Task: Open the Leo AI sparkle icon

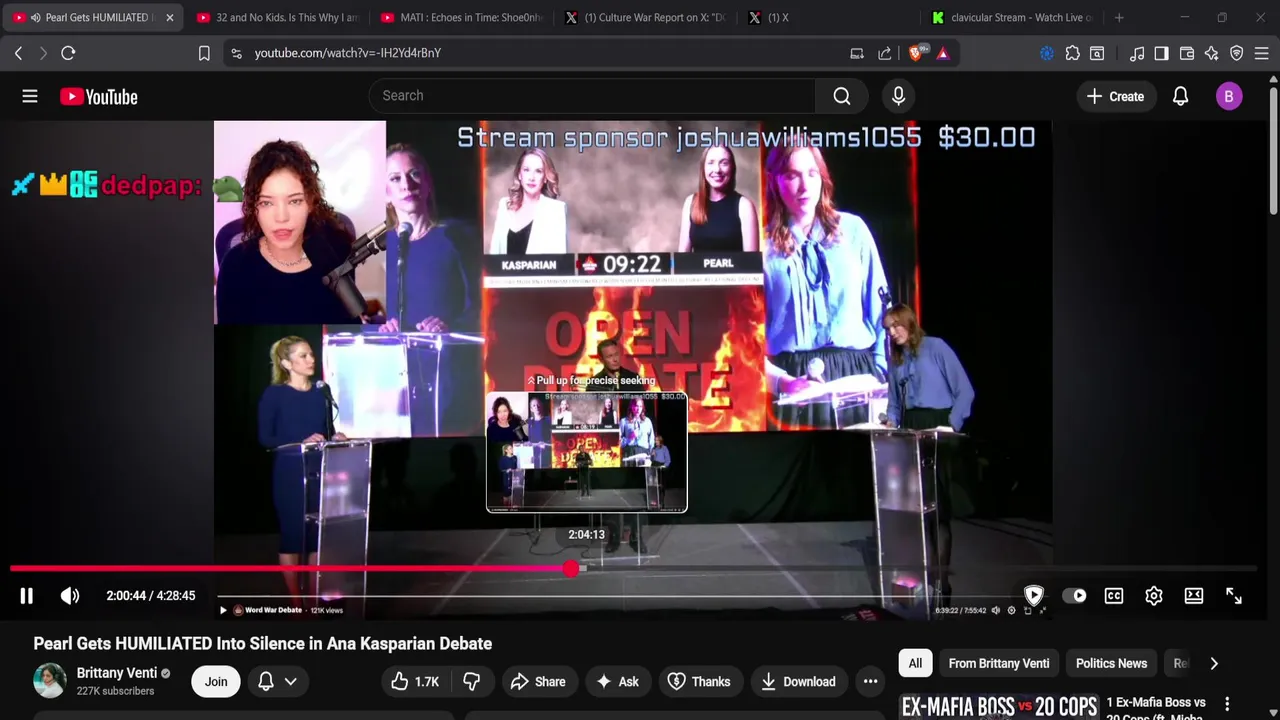Action: coord(1212,53)
